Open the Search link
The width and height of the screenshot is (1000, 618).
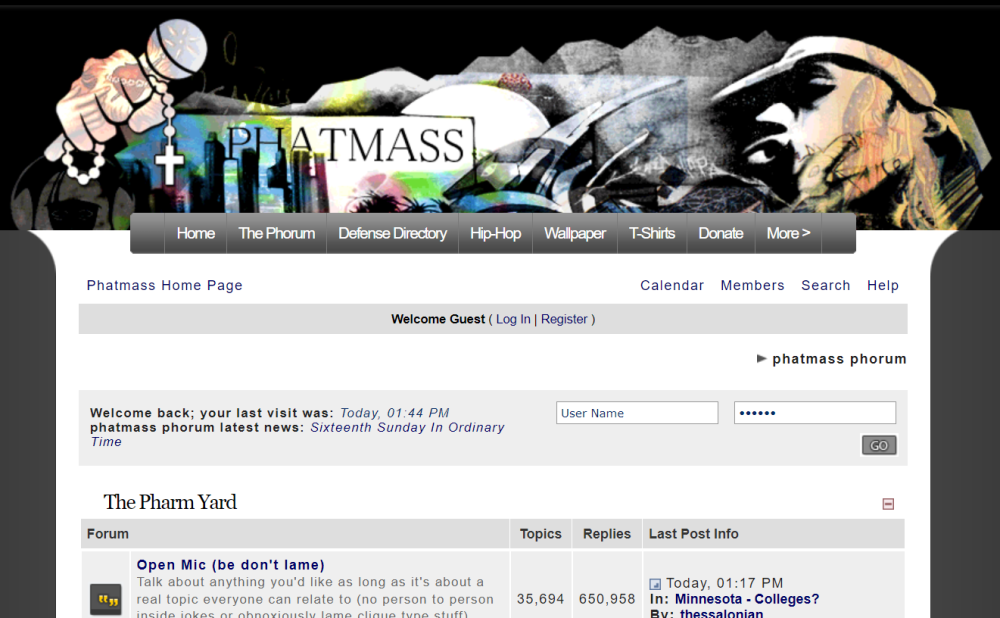(x=826, y=285)
